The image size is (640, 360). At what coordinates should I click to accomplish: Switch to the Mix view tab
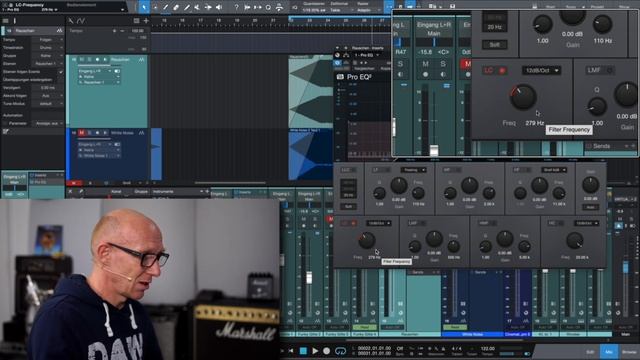pos(609,351)
